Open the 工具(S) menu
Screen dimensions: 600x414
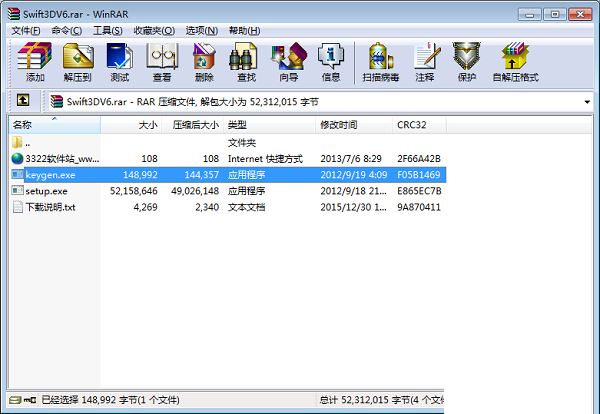pyautogui.click(x=108, y=31)
